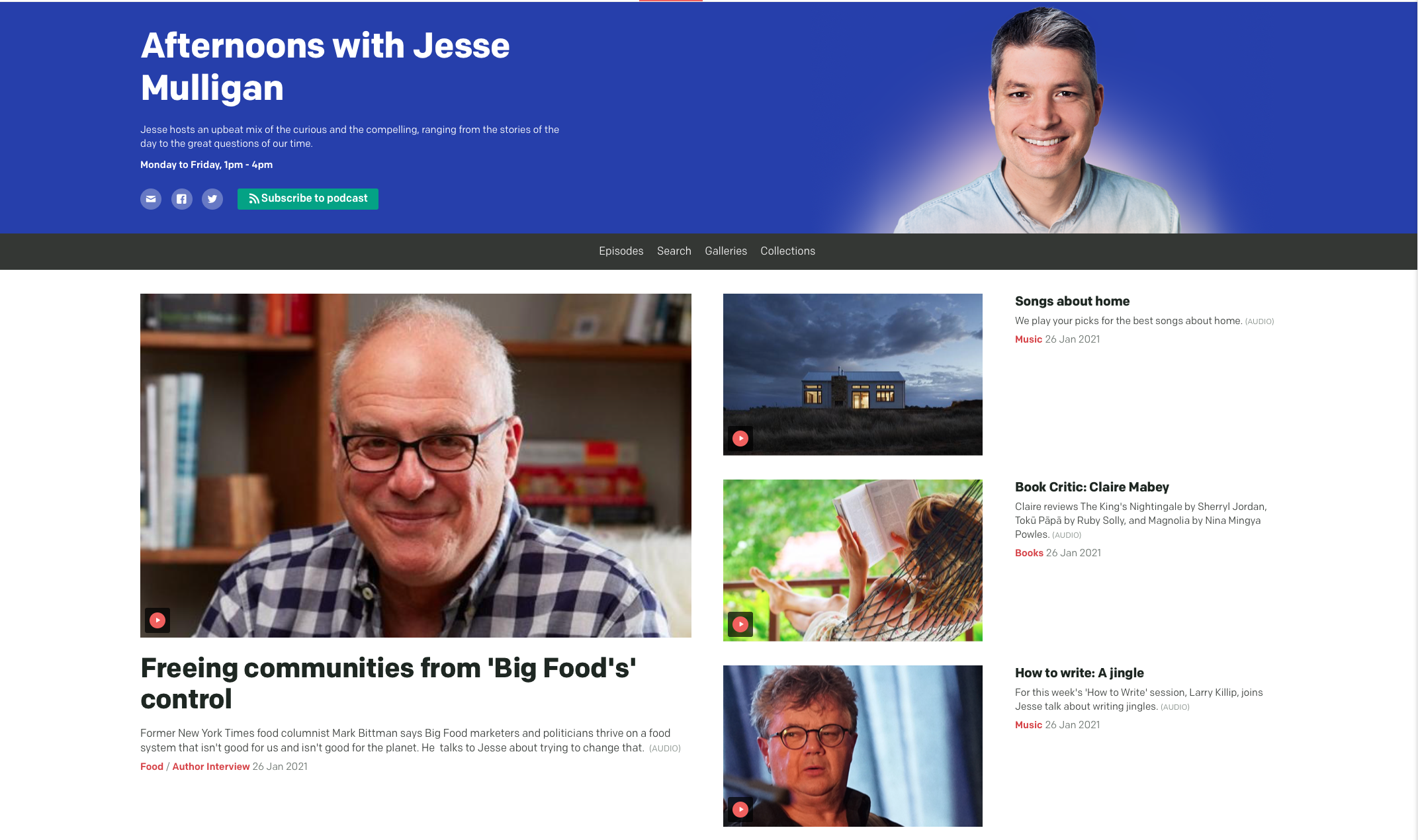
Task: Open the Galleries section
Action: (x=726, y=251)
